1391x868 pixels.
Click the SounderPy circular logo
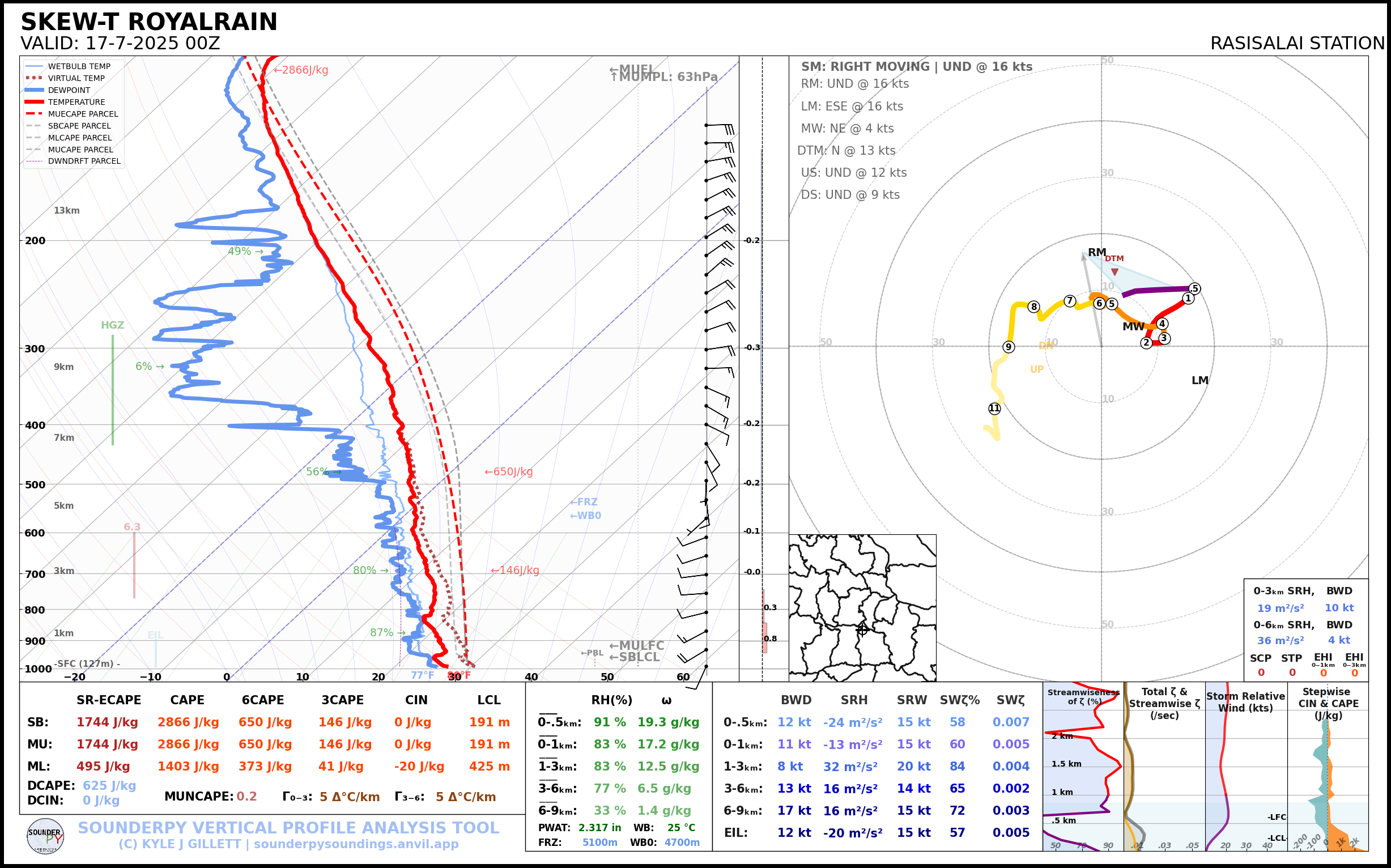tap(45, 836)
